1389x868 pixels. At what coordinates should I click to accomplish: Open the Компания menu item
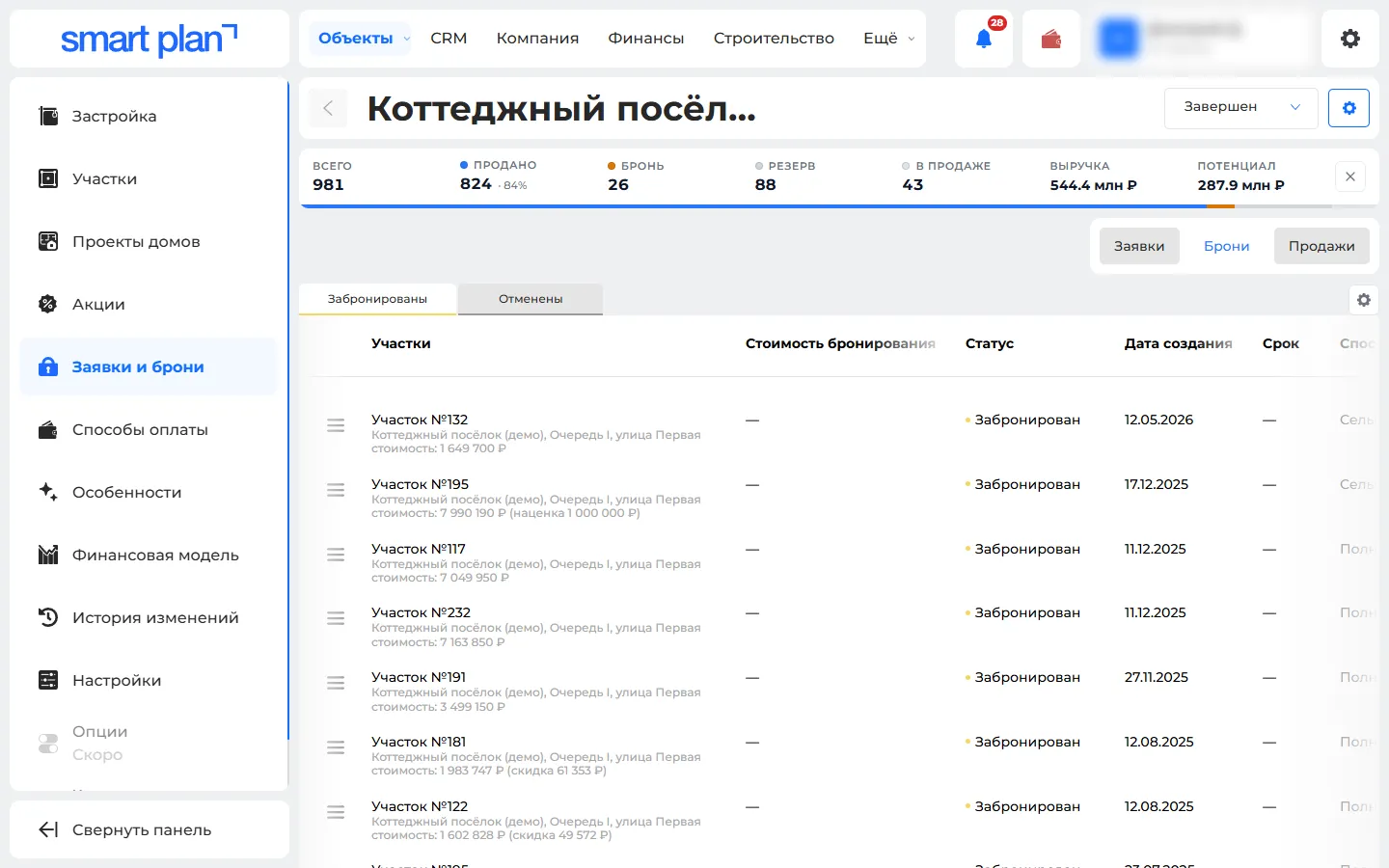[x=537, y=39]
